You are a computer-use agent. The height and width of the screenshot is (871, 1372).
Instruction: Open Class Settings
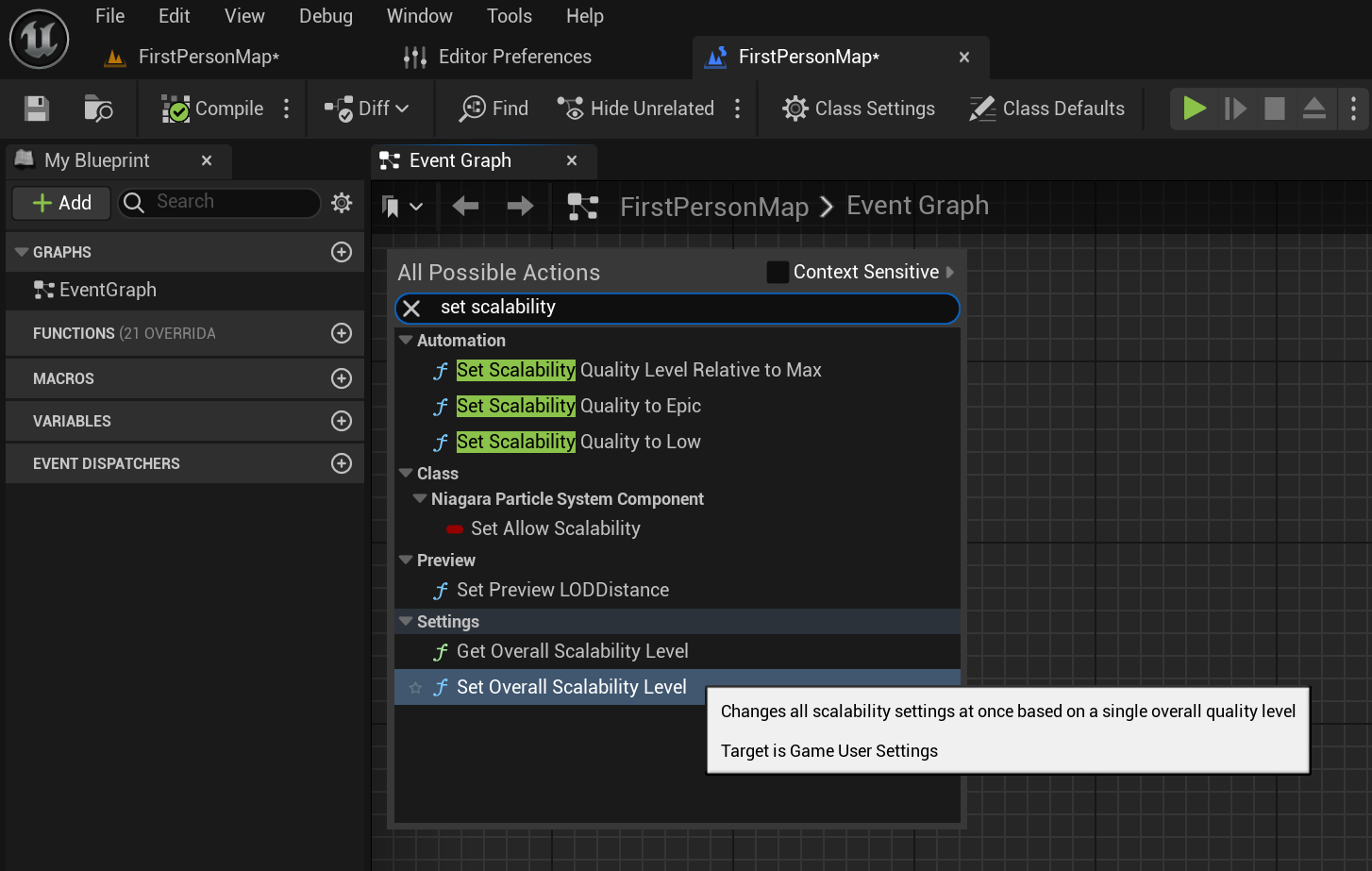click(857, 108)
